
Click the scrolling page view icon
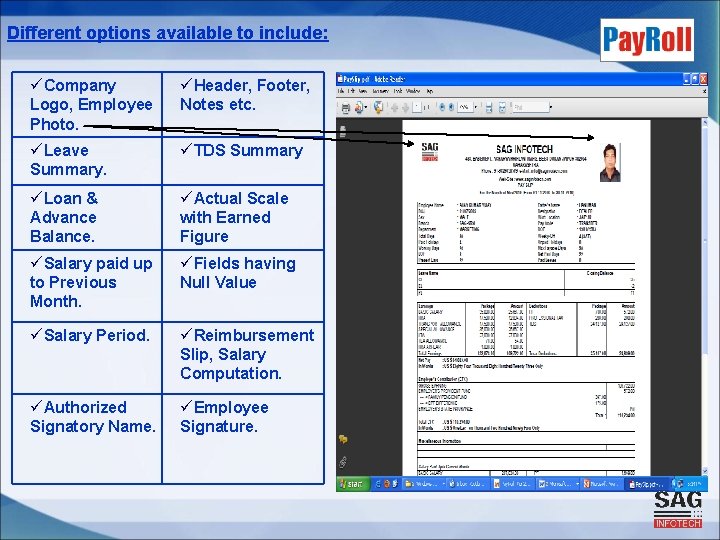[489, 108]
